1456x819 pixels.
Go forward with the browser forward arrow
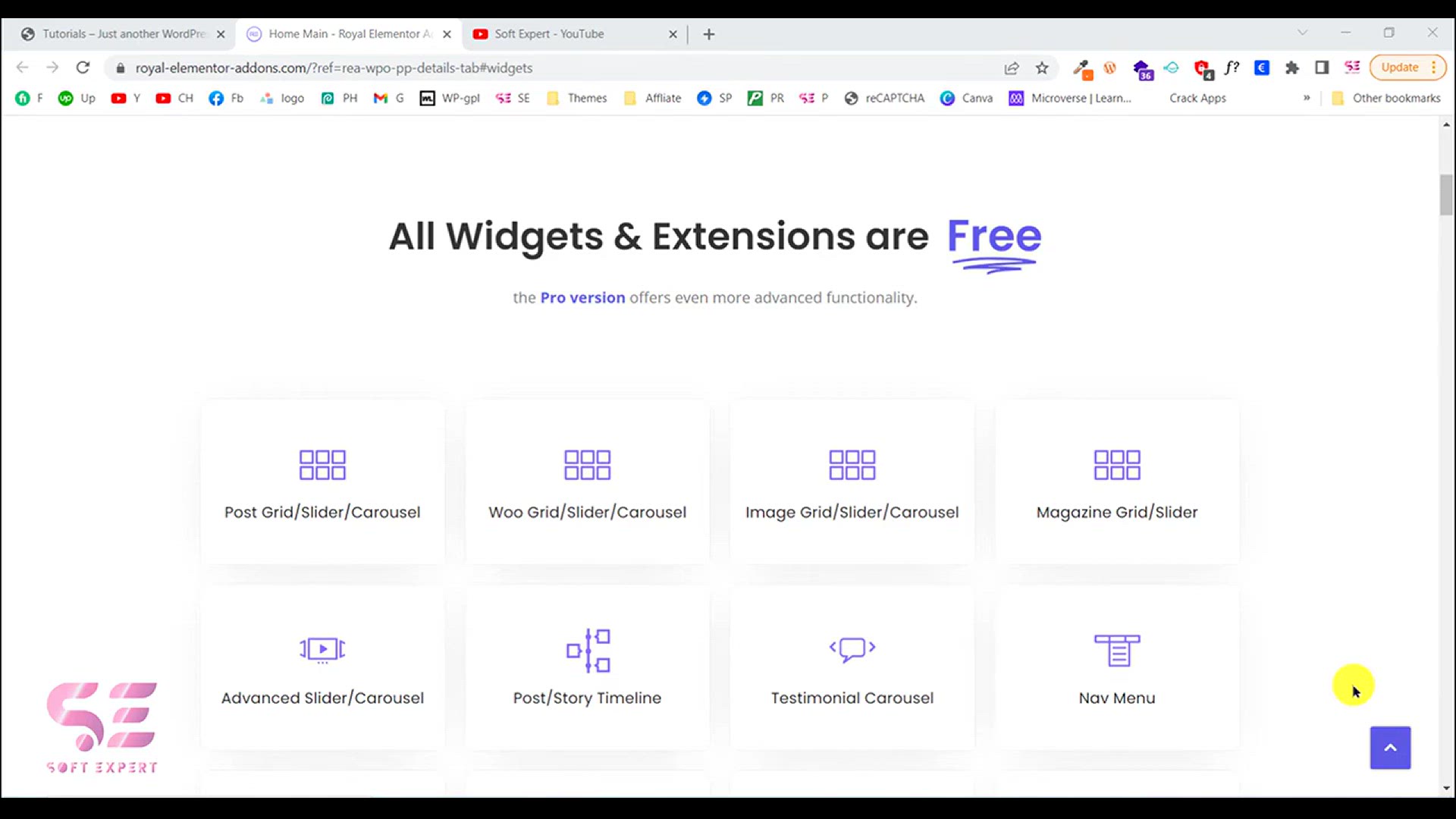[52, 67]
